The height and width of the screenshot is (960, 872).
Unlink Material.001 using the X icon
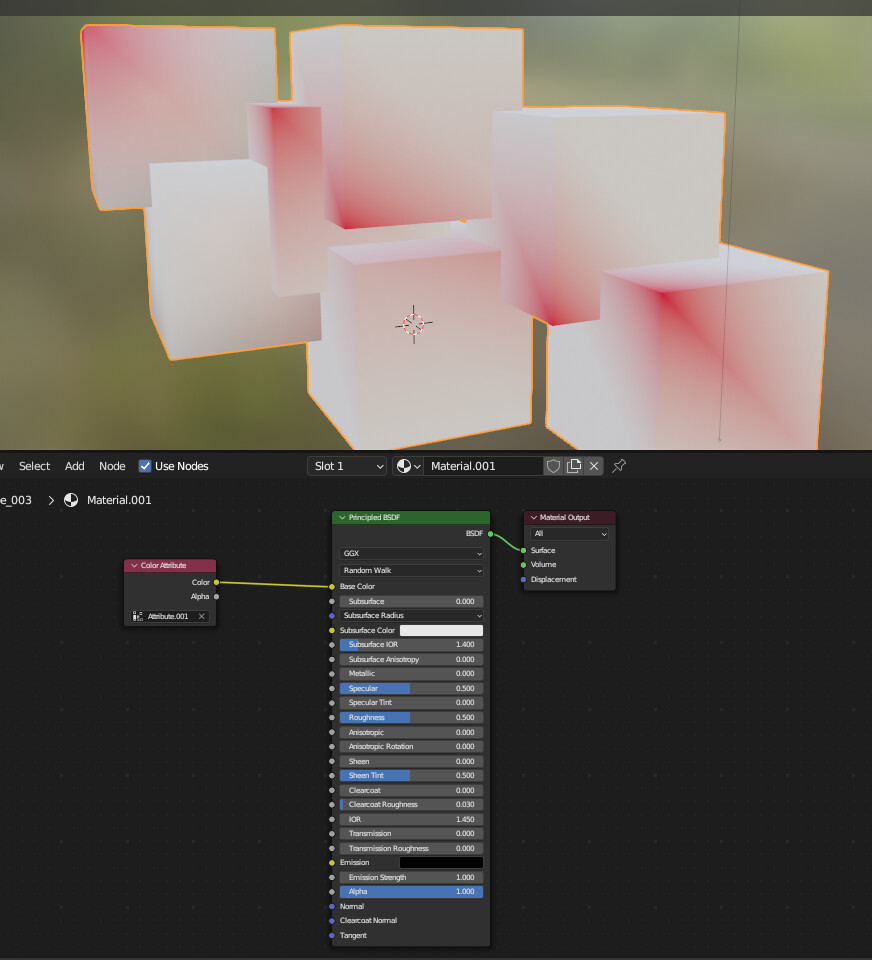pos(593,465)
